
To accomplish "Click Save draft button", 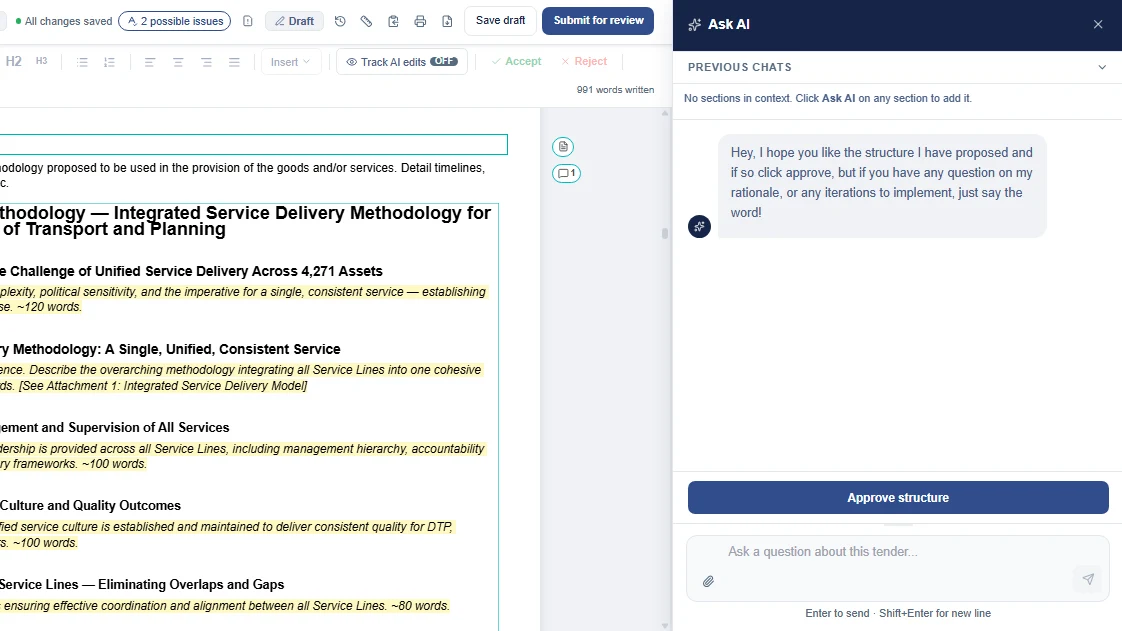I will (x=500, y=21).
